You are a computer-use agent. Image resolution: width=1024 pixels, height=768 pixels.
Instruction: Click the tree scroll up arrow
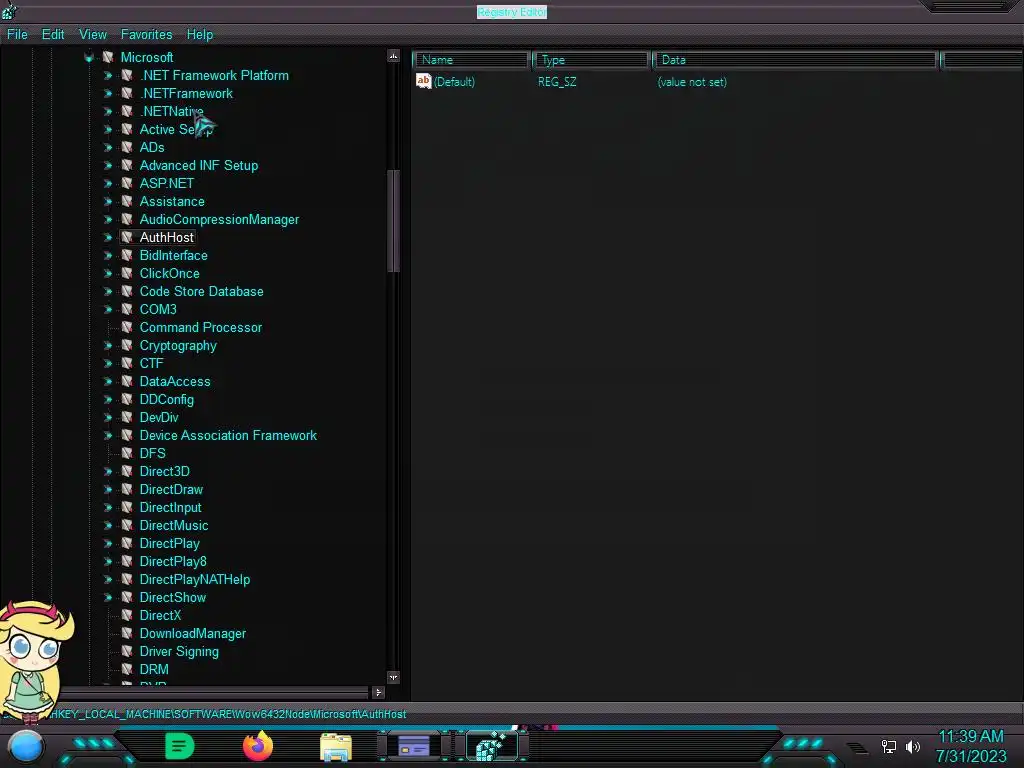(x=393, y=56)
